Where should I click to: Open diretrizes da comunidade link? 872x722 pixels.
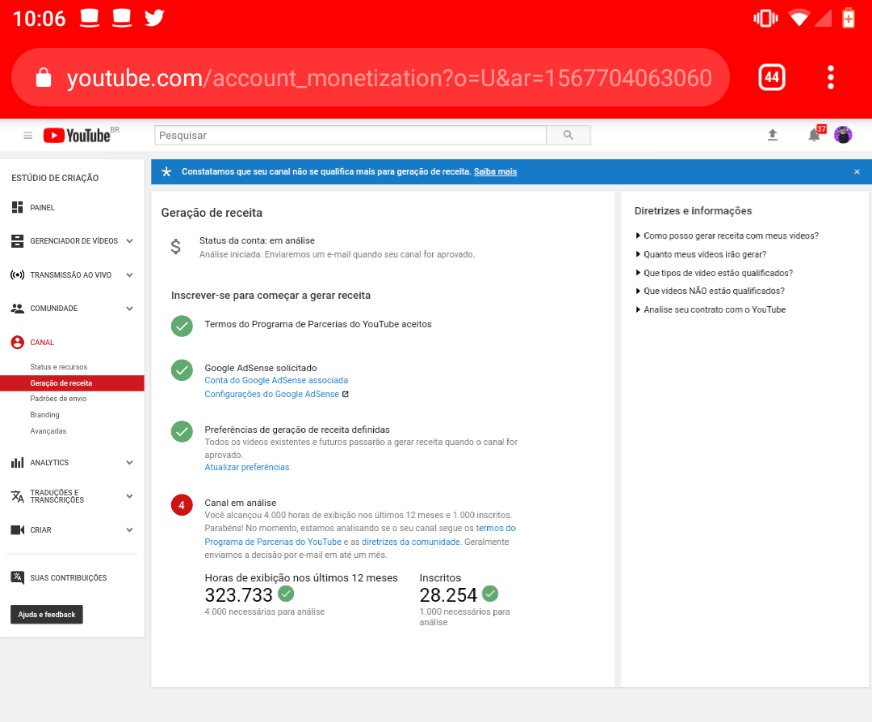tap(410, 542)
